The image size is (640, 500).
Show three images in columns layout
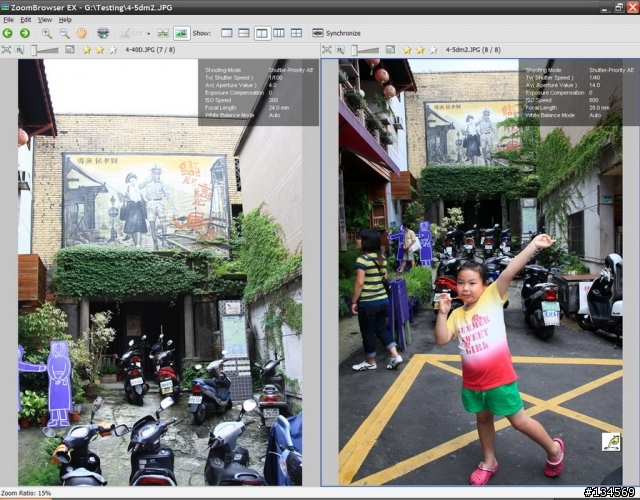[279, 33]
